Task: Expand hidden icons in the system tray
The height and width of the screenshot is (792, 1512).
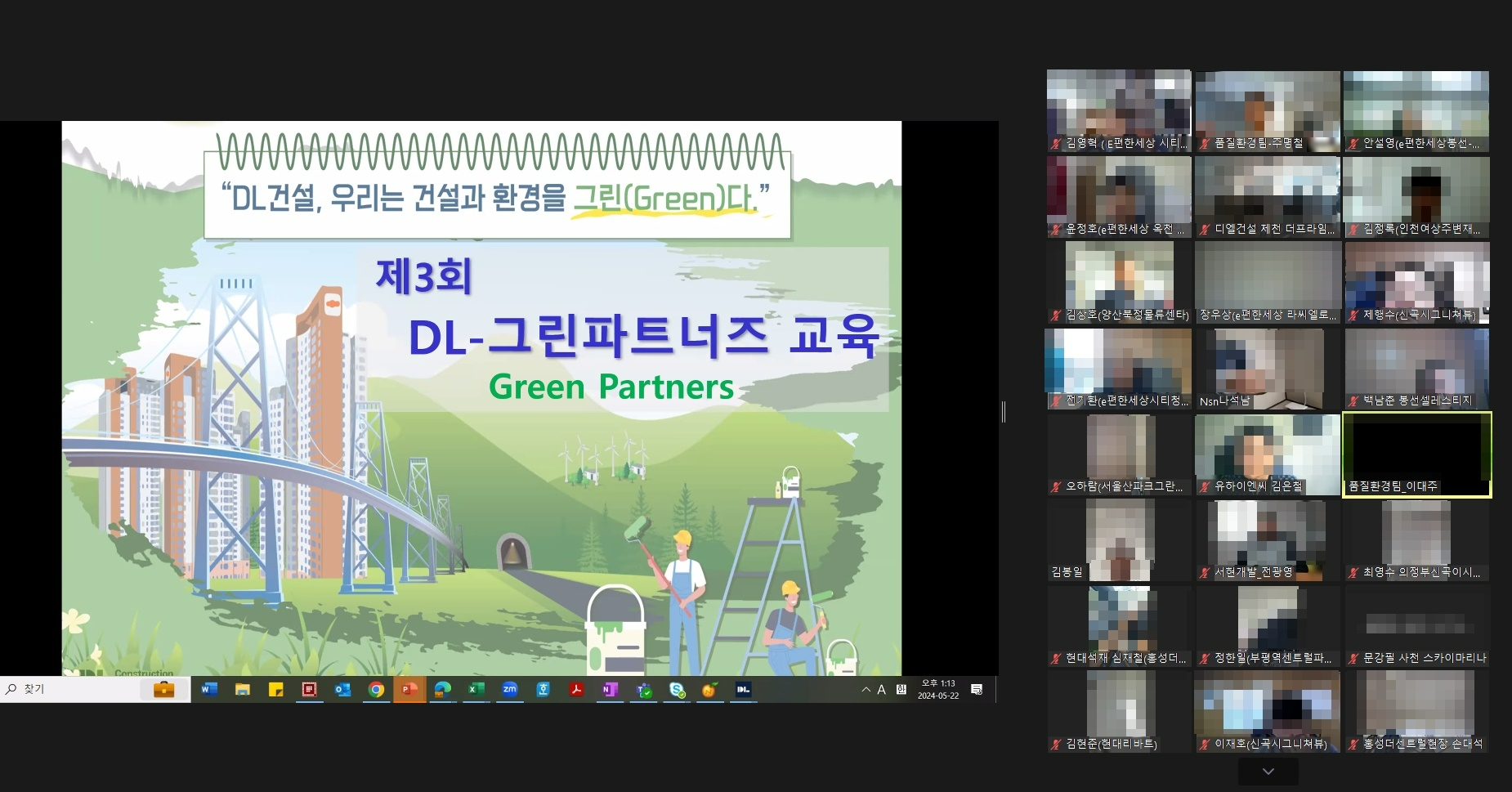Action: coord(866,689)
